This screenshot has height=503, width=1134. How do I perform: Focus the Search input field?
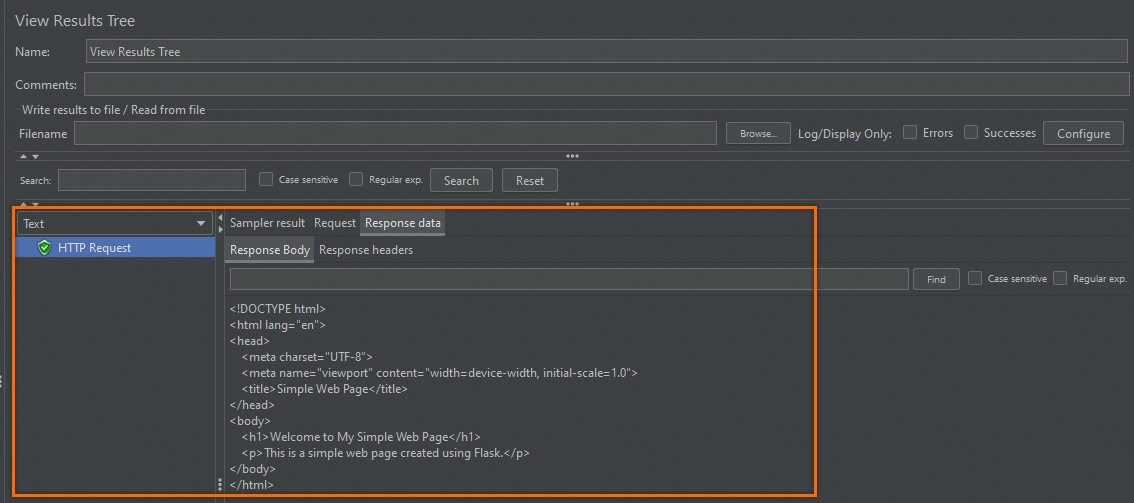pos(152,180)
